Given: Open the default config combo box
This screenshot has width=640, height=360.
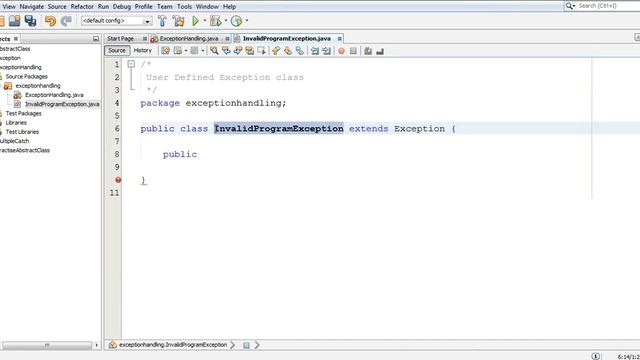Looking at the screenshot, I should pos(116,21).
